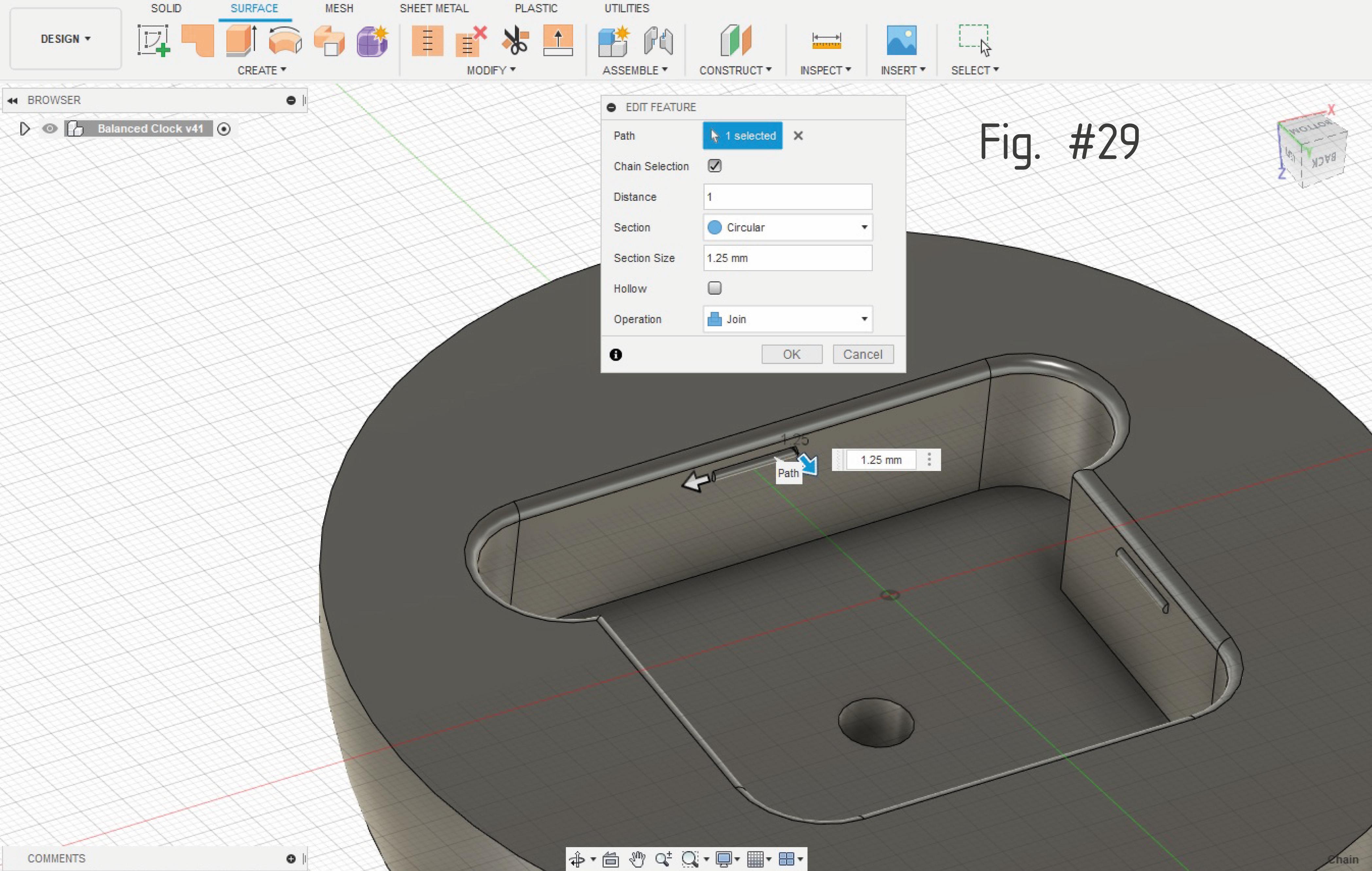Open the Section Circular dropdown

click(787, 227)
